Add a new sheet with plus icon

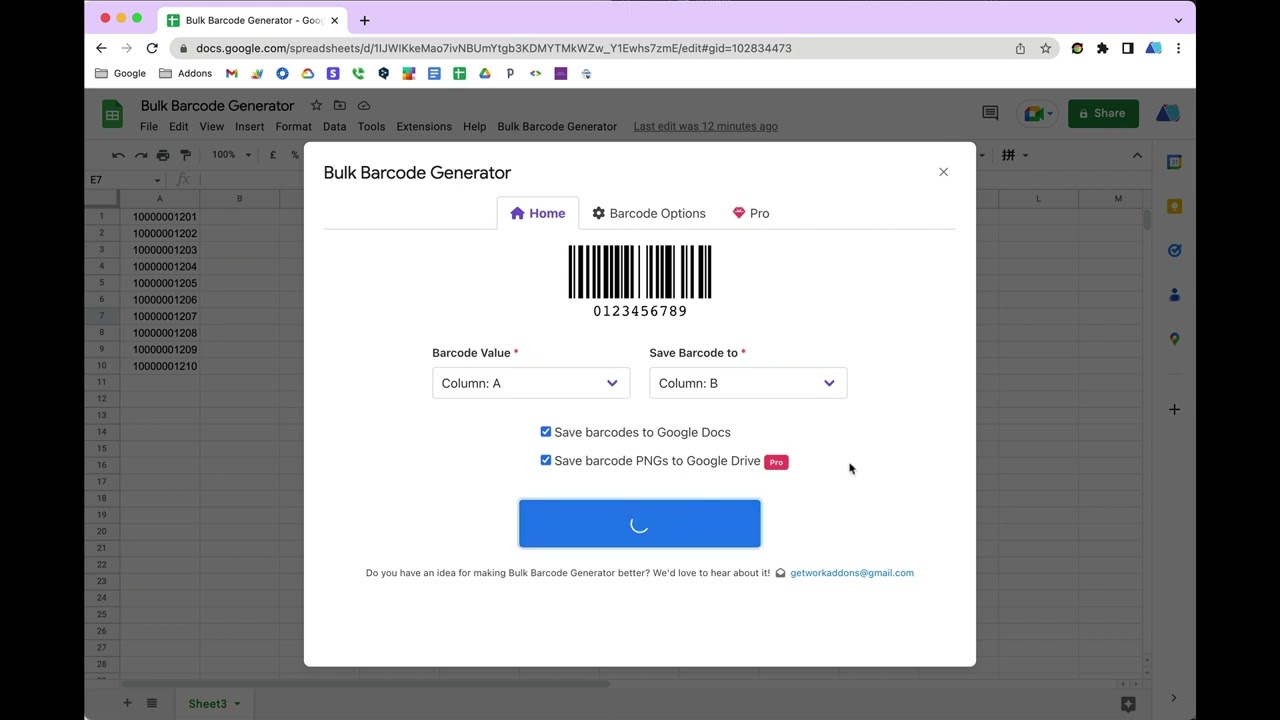click(x=127, y=703)
